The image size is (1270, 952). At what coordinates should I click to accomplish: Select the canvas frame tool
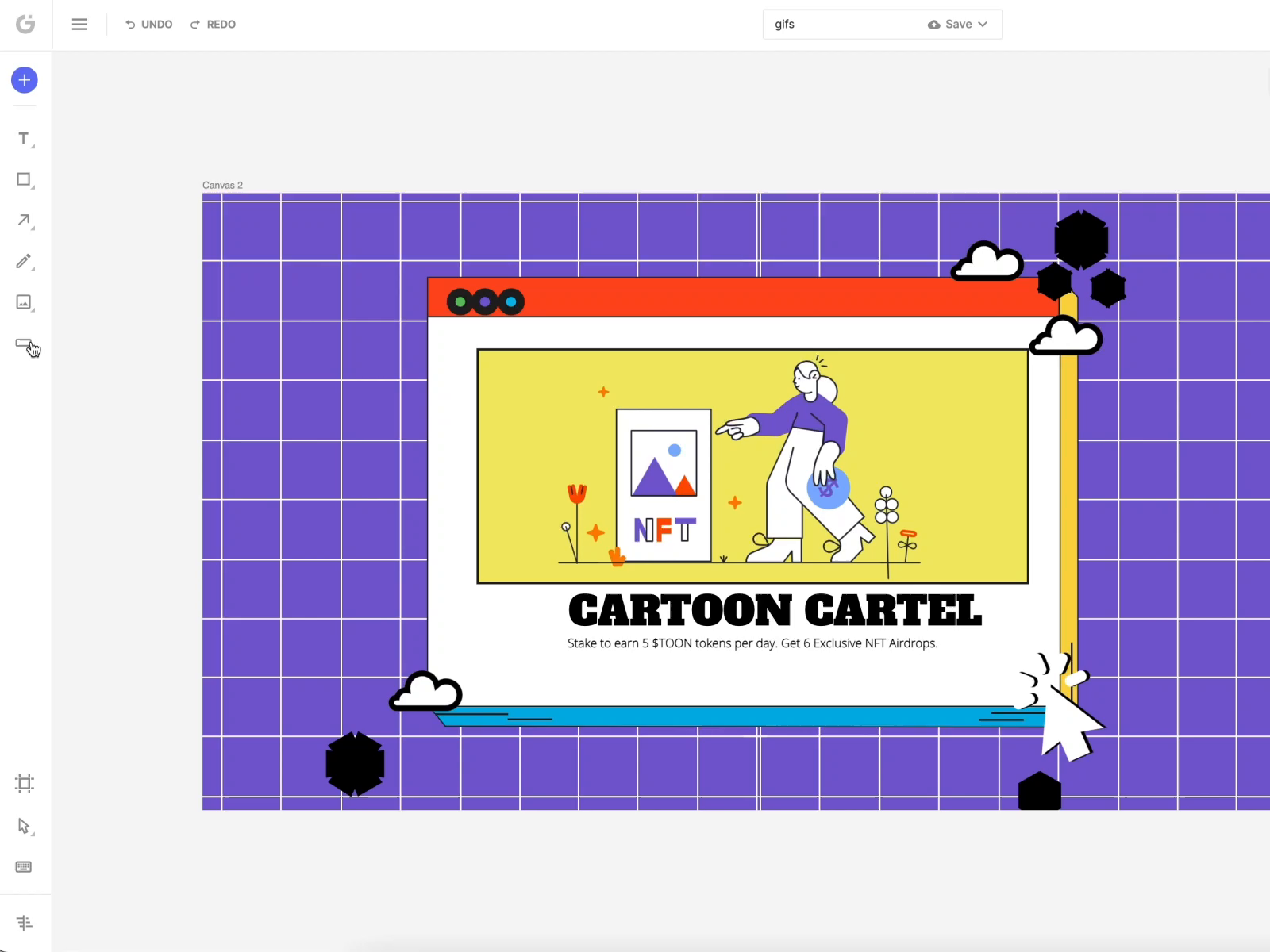click(24, 784)
